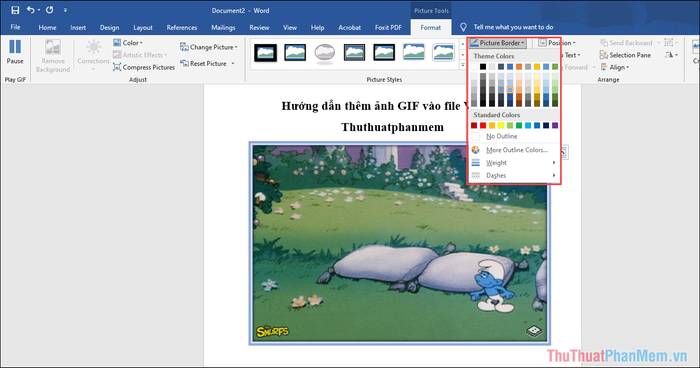Image resolution: width=700 pixels, height=368 pixels.
Task: Open the Mailings tab
Action: pyautogui.click(x=223, y=27)
